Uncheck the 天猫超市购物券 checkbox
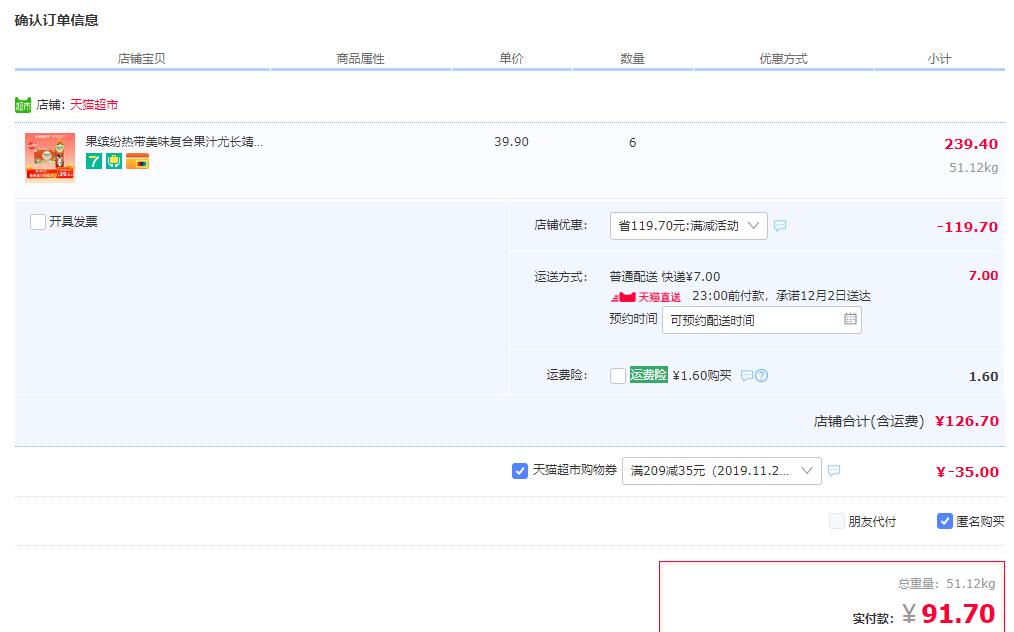Screen dimensions: 1014x632 point(520,471)
